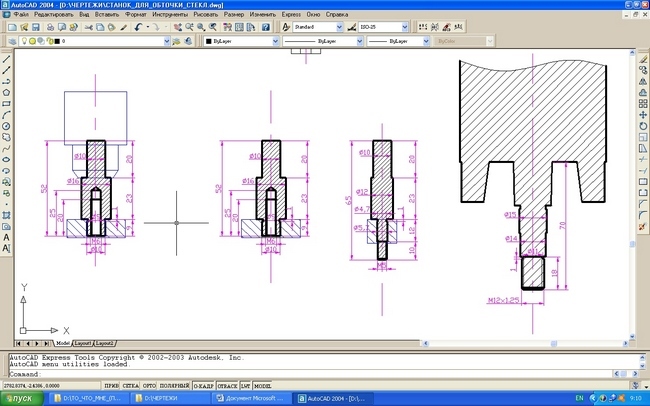Click the Command line input area
The width and height of the screenshot is (650, 406).
300,373
